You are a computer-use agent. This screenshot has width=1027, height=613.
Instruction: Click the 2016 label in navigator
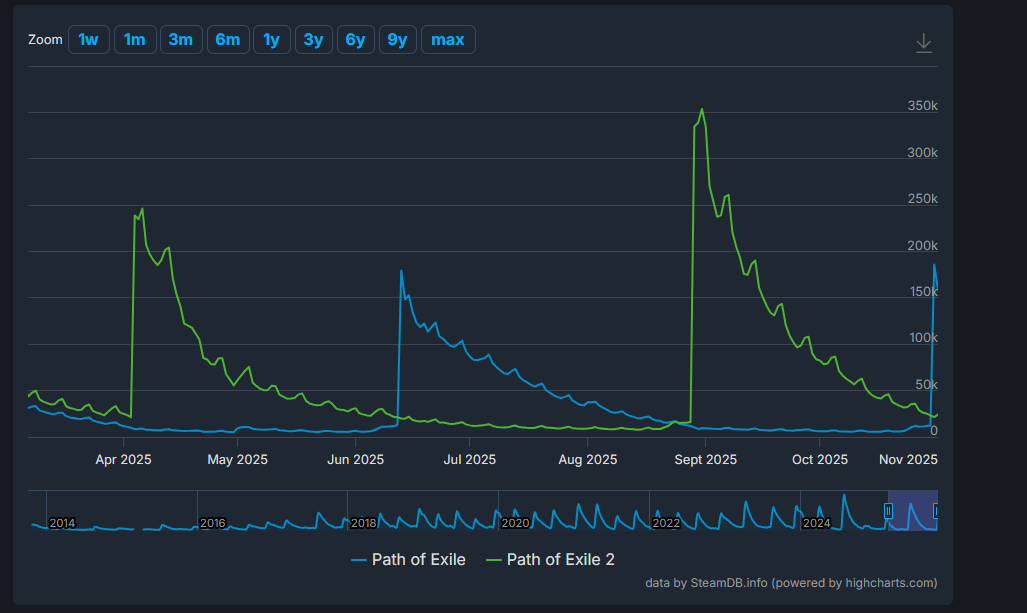pos(213,523)
